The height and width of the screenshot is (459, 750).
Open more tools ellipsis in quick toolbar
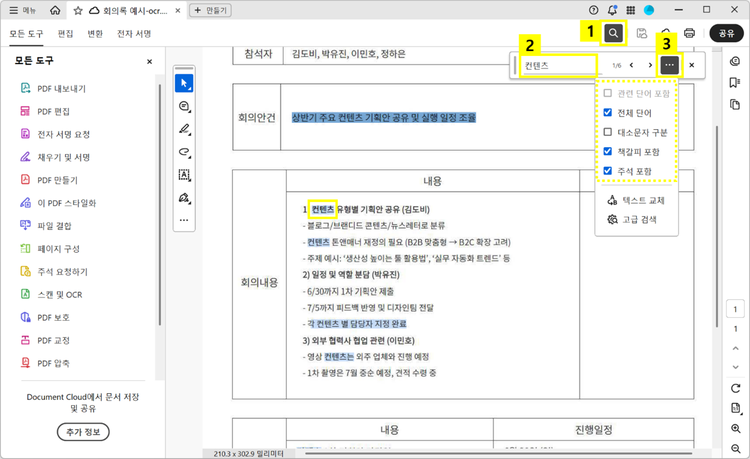(184, 220)
